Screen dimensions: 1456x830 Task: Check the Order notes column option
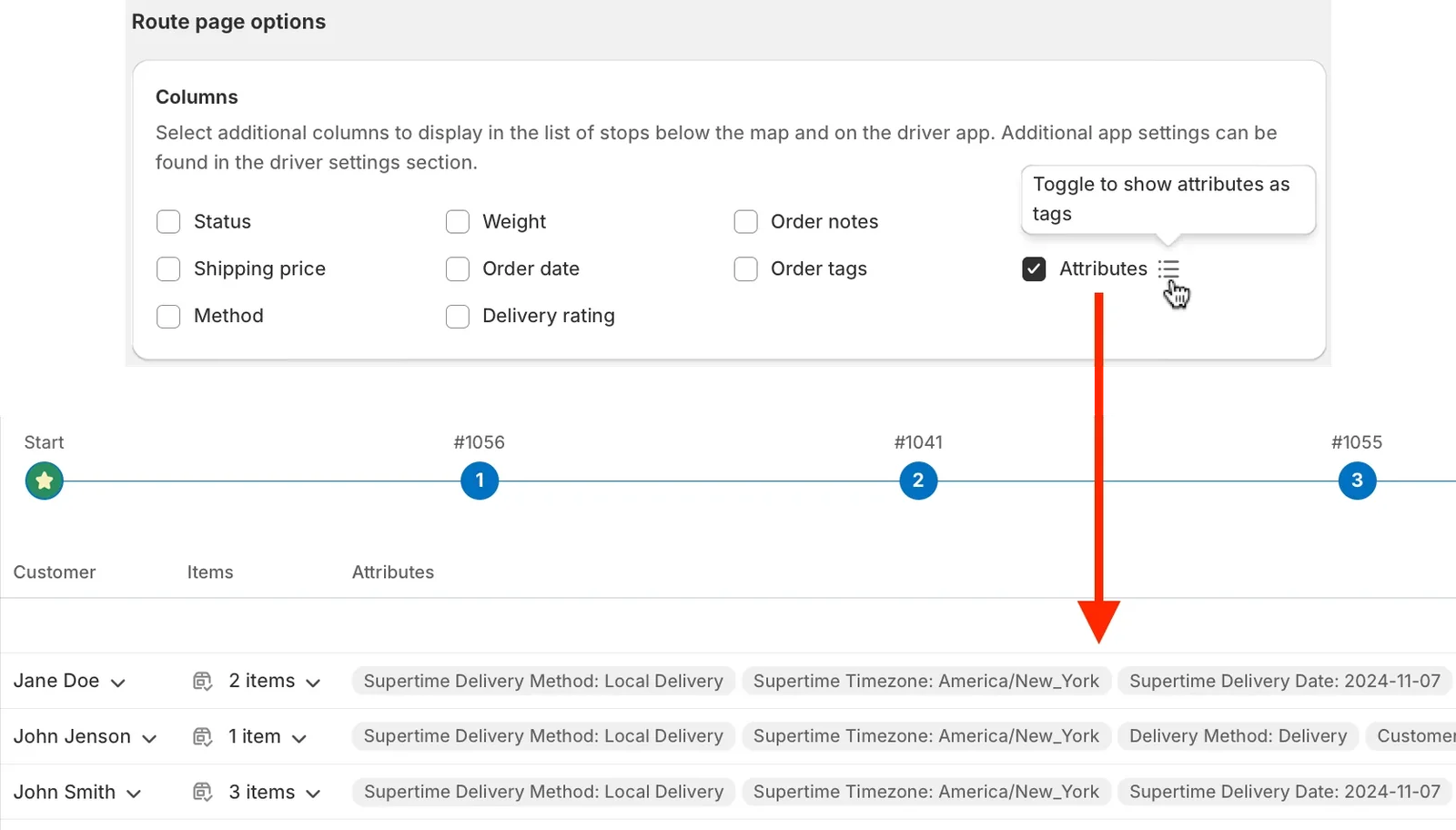point(746,222)
